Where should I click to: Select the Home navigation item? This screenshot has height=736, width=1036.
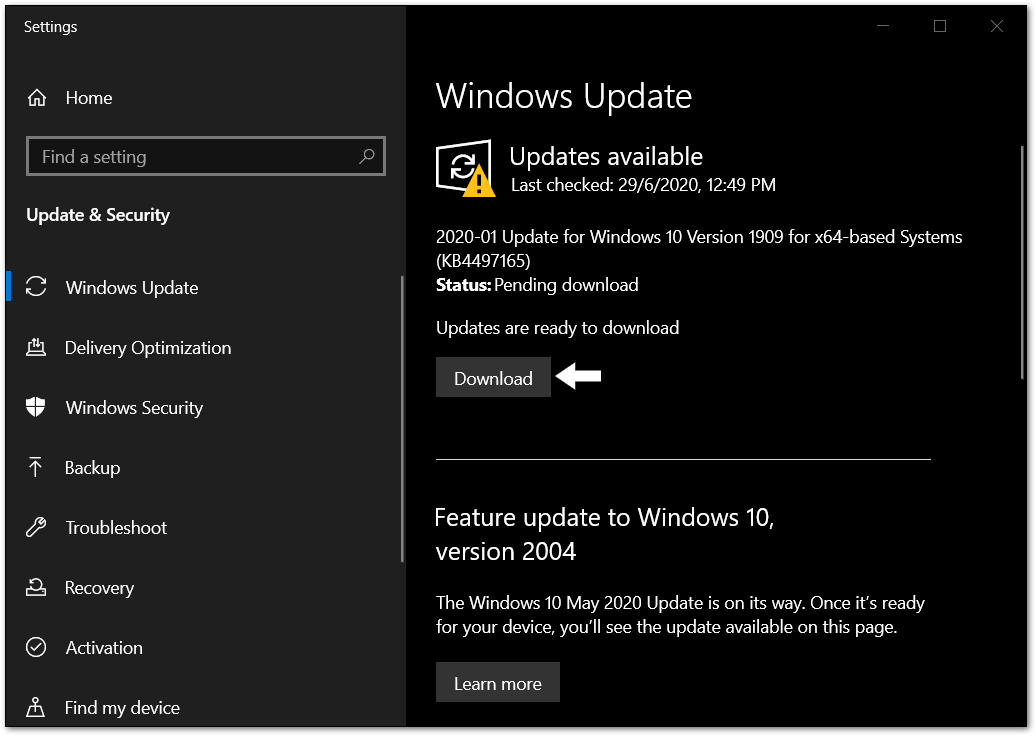[x=89, y=97]
